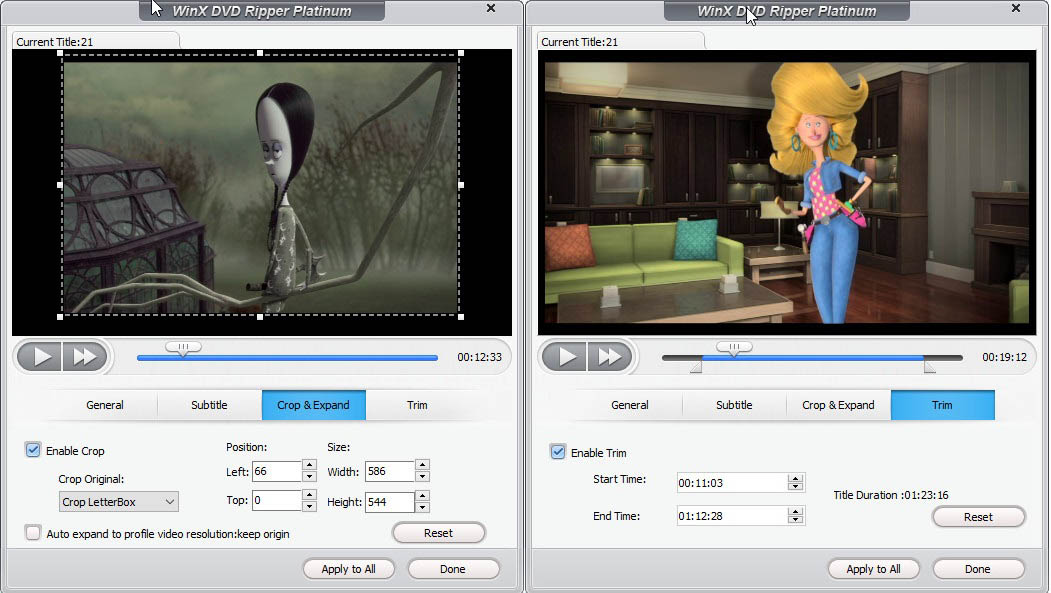This screenshot has height=593, width=1051.
Task: Open the General tab in the right window
Action: (630, 405)
